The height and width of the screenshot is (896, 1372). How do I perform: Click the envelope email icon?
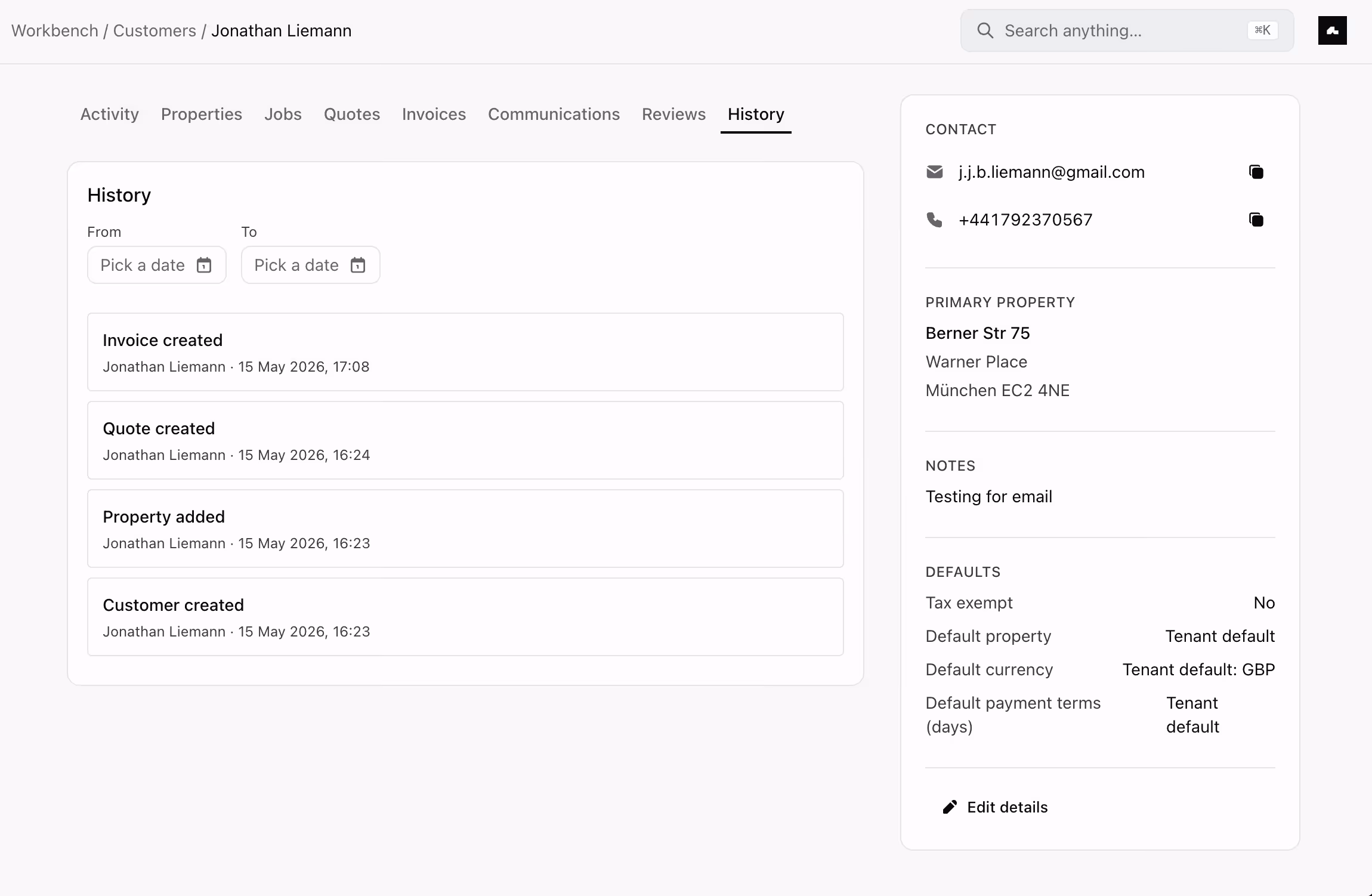point(935,172)
